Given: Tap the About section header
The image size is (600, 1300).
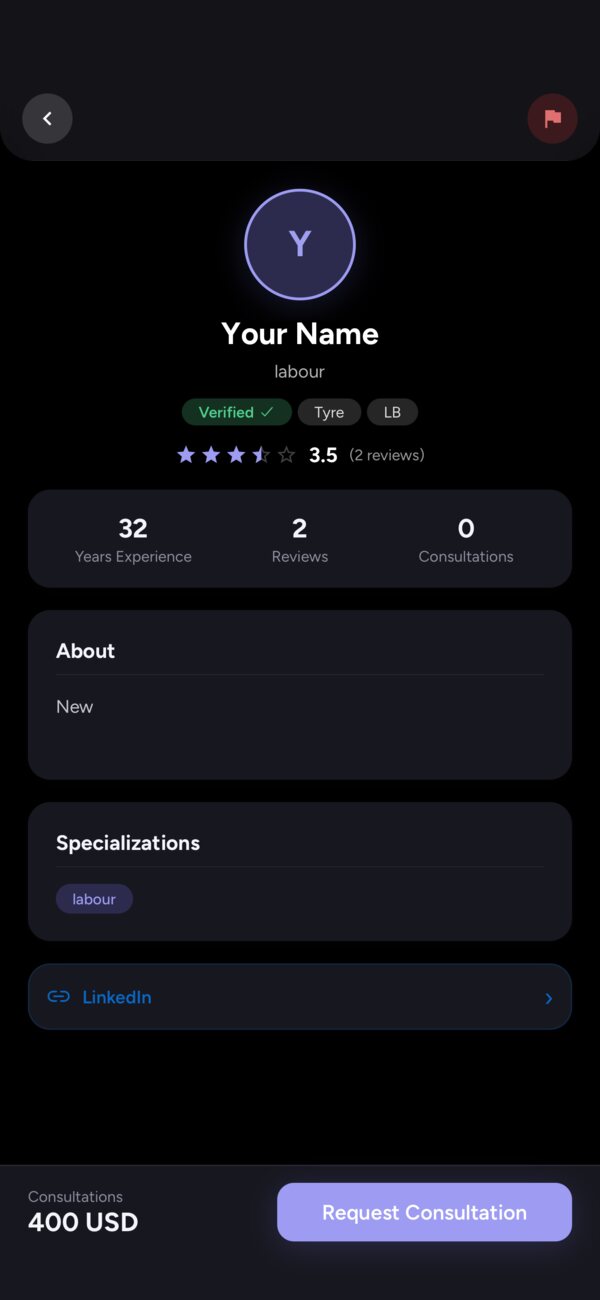Looking at the screenshot, I should click(x=86, y=651).
